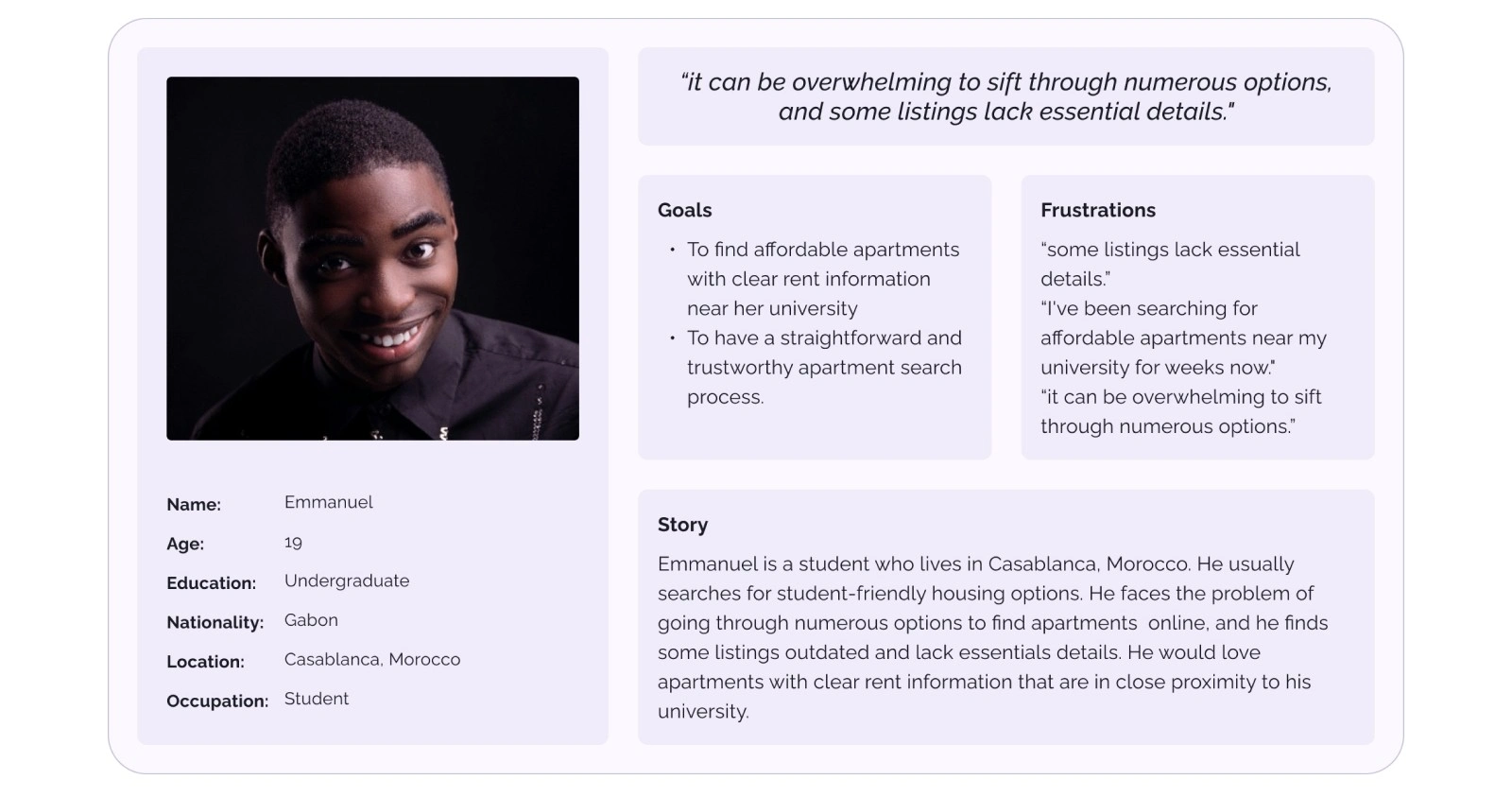Click the goal about finding affordable apartments

coord(822,278)
